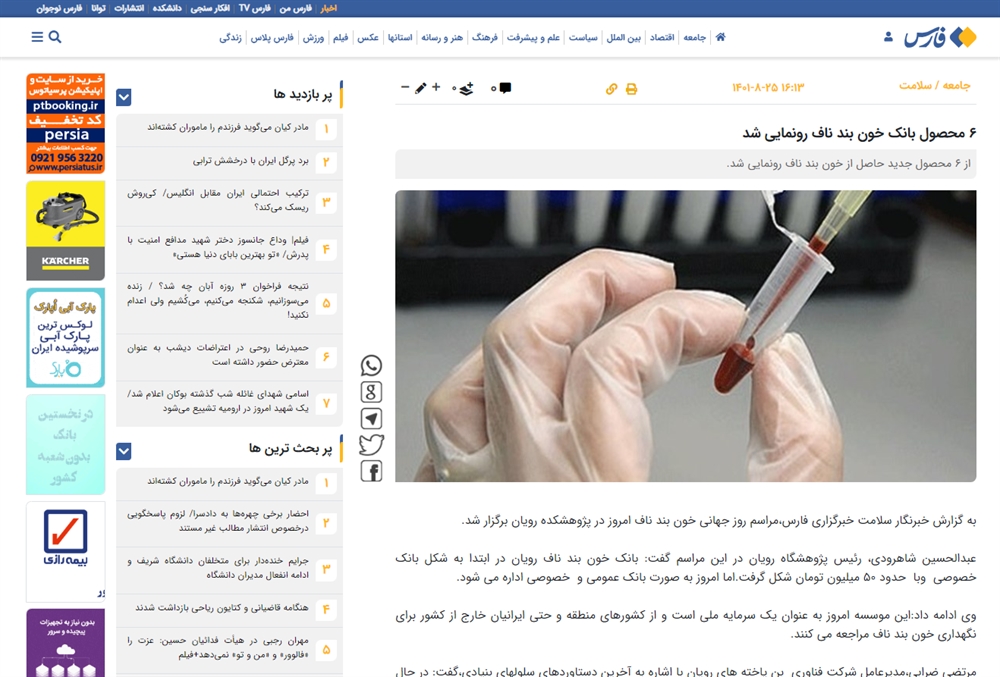Viewport: 1000px width, 677px height.
Task: Click the article timestamp ۱۴۰۱-۸-۲۵
Action: 768,87
